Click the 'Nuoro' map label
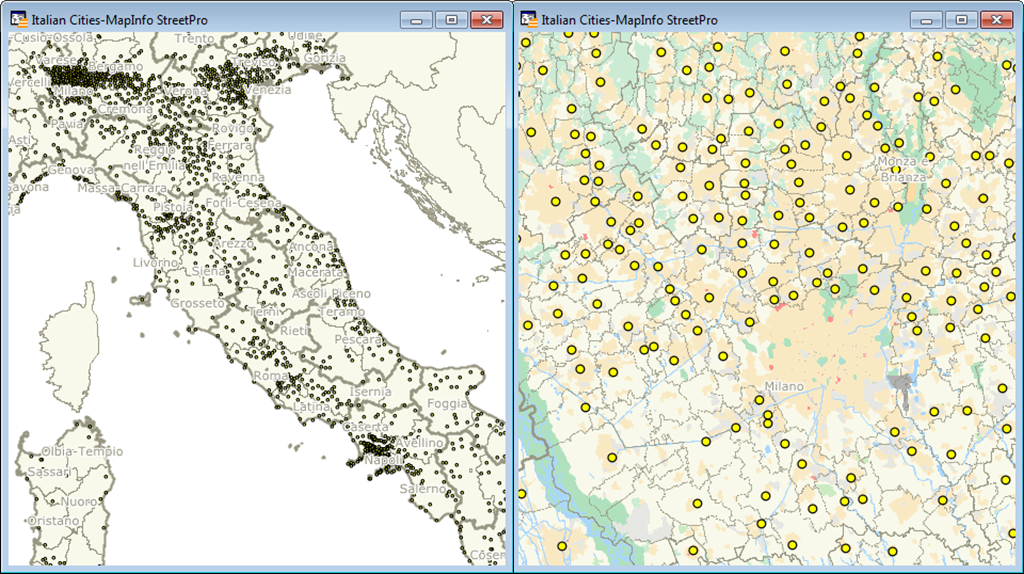This screenshot has width=1024, height=574. click(78, 502)
